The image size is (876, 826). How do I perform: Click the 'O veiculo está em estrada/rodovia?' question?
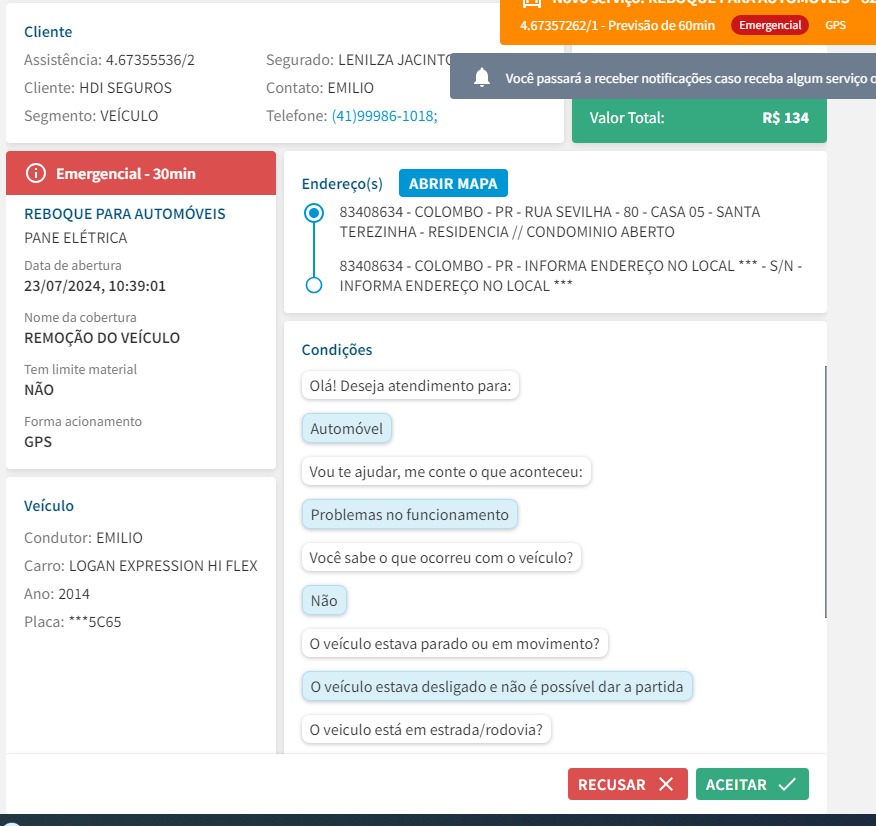(426, 729)
